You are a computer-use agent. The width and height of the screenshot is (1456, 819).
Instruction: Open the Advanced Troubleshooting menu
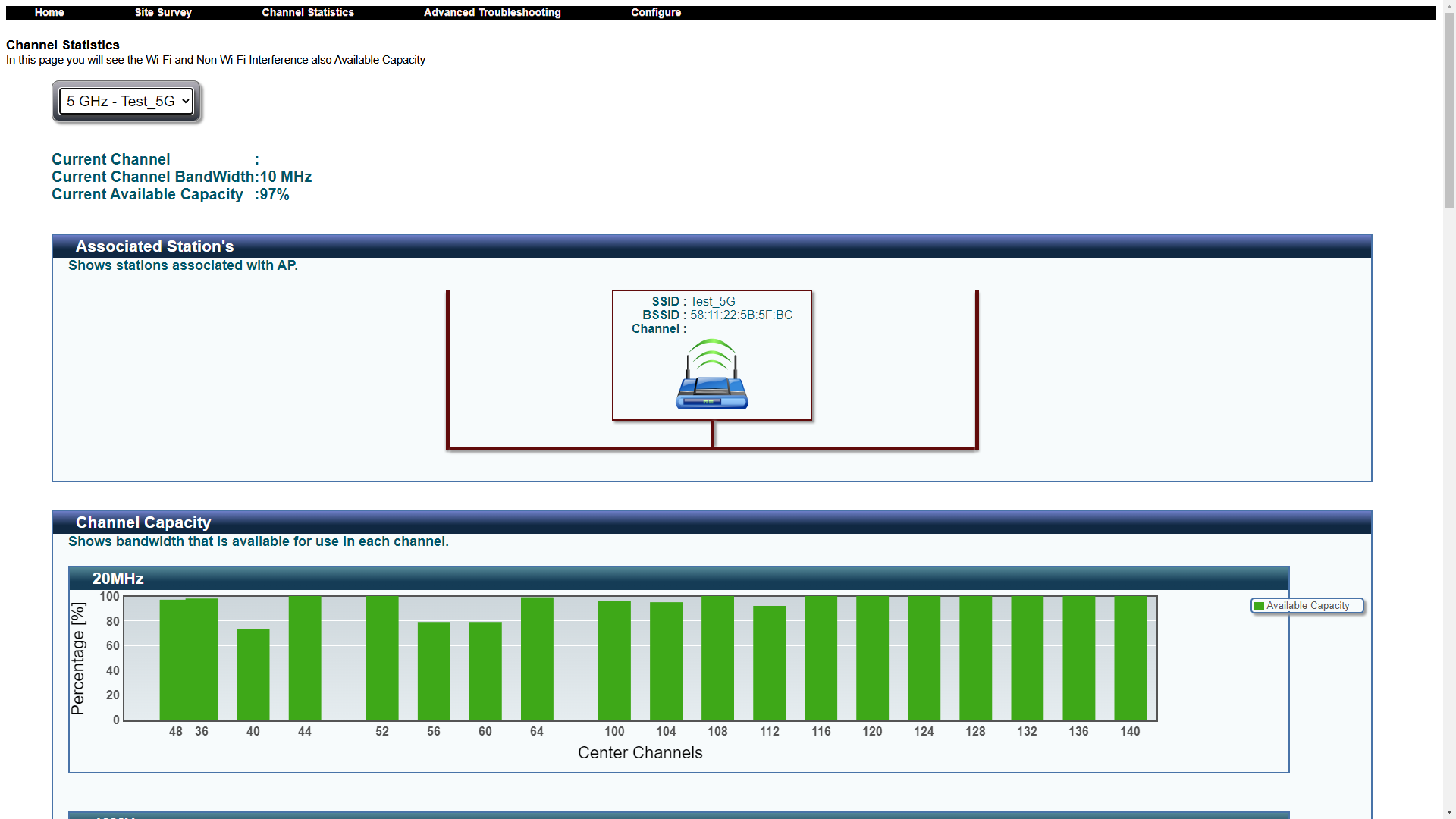(492, 13)
